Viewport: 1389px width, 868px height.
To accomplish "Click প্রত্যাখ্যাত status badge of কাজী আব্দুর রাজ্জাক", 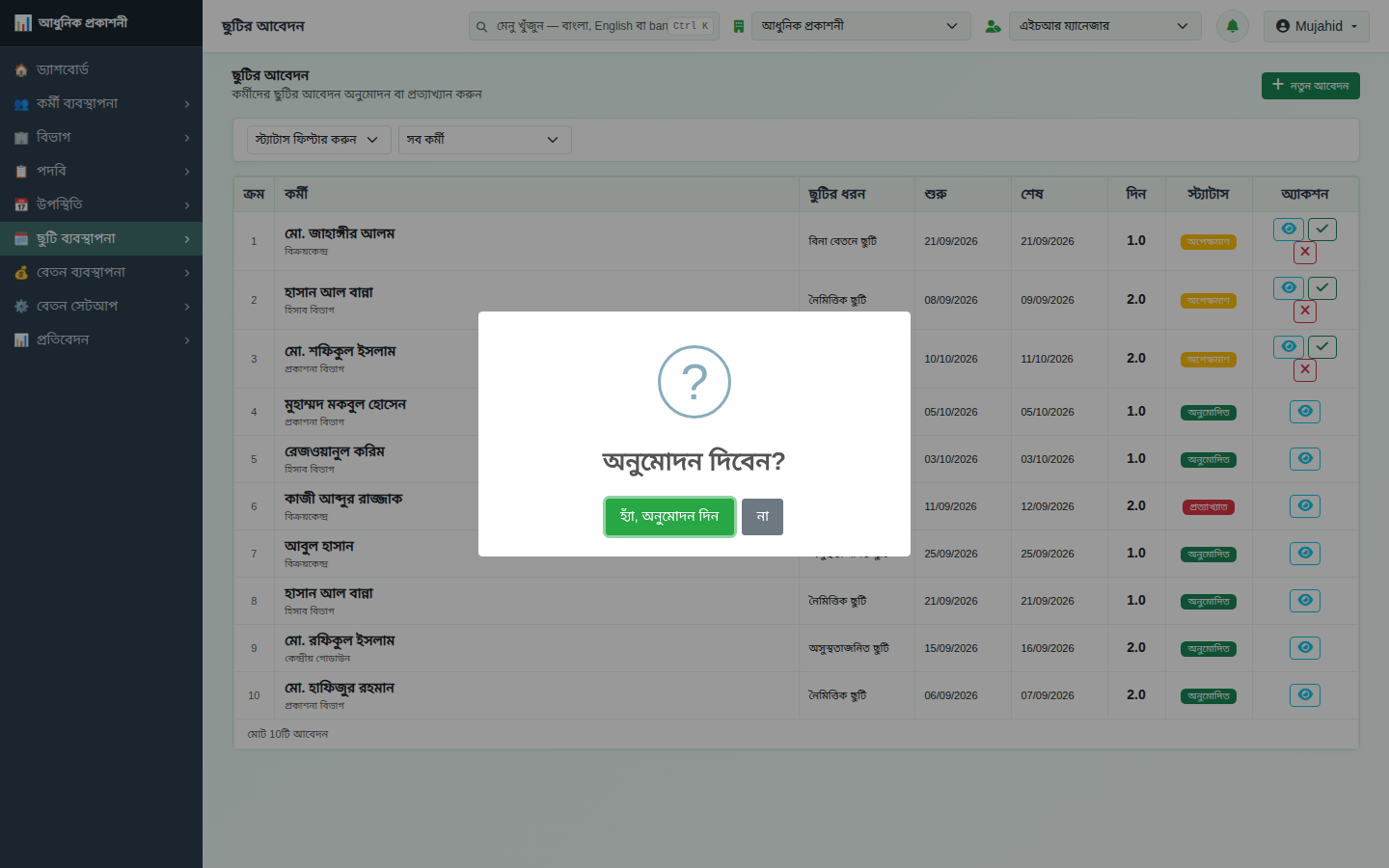I will (1209, 507).
